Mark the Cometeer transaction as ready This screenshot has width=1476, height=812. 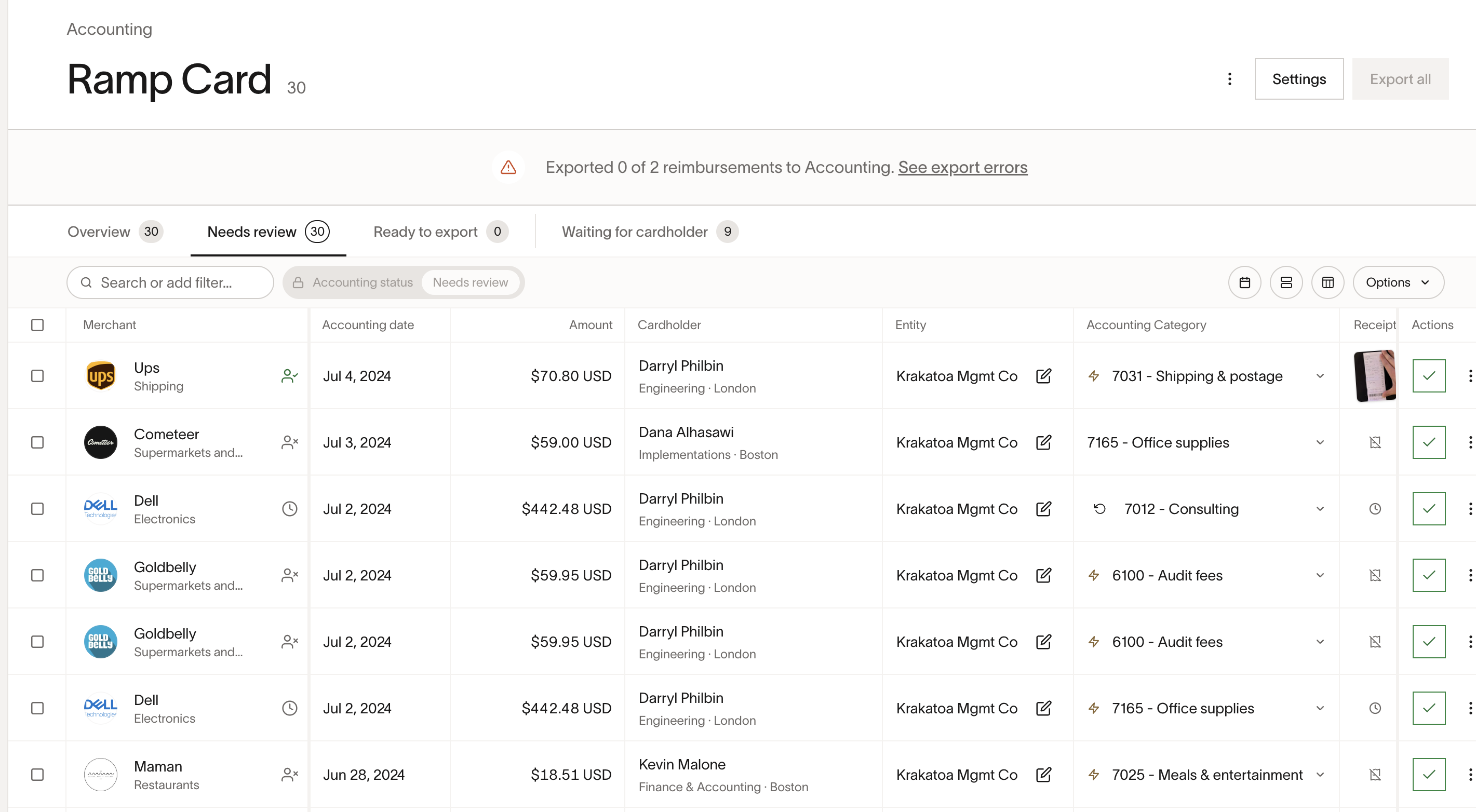coord(1428,442)
